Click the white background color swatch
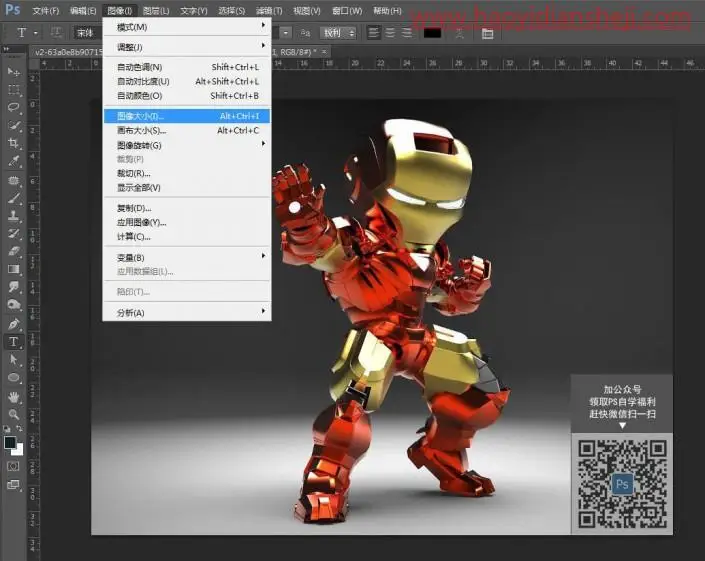 pos(18,450)
